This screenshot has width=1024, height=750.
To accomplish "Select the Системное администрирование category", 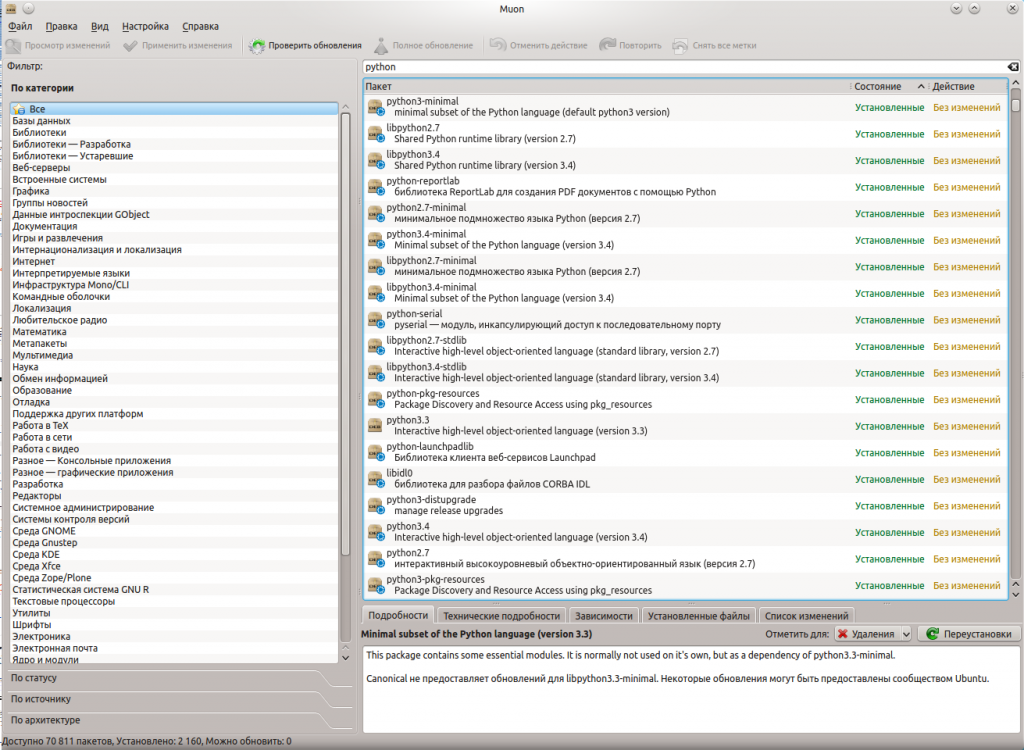I will tap(174, 508).
